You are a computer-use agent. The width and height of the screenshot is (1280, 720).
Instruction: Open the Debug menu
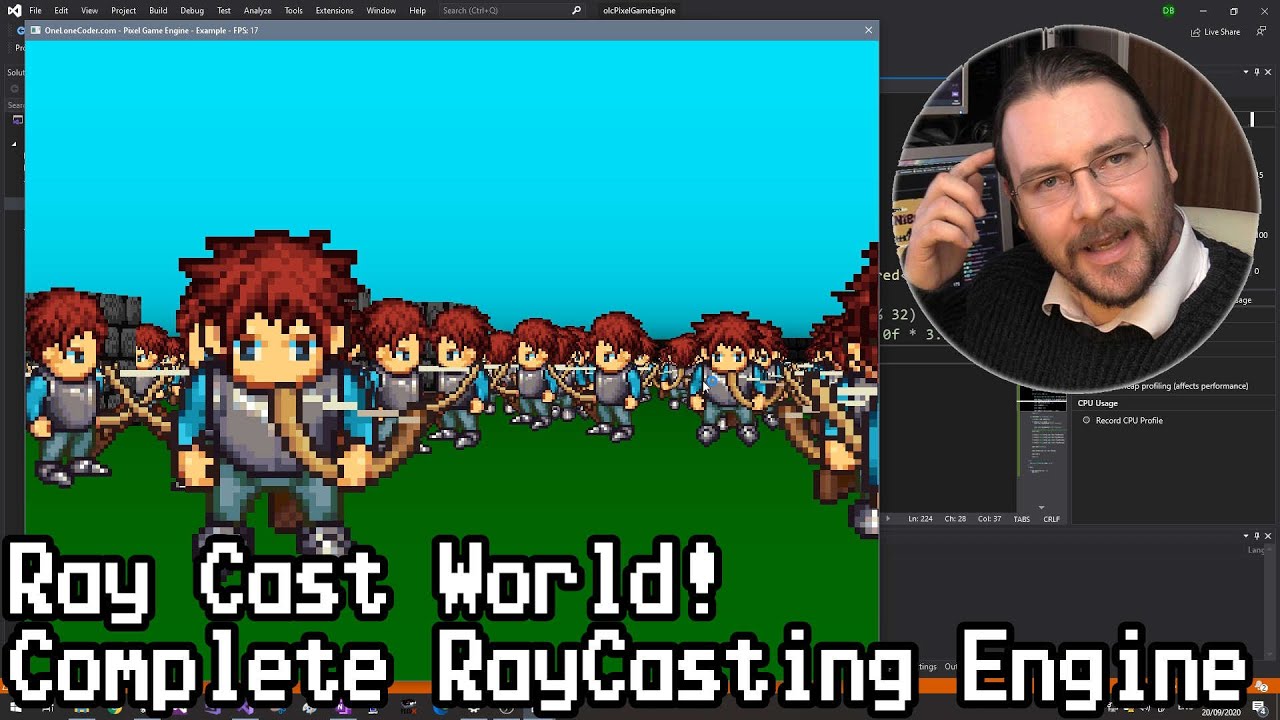pyautogui.click(x=192, y=10)
